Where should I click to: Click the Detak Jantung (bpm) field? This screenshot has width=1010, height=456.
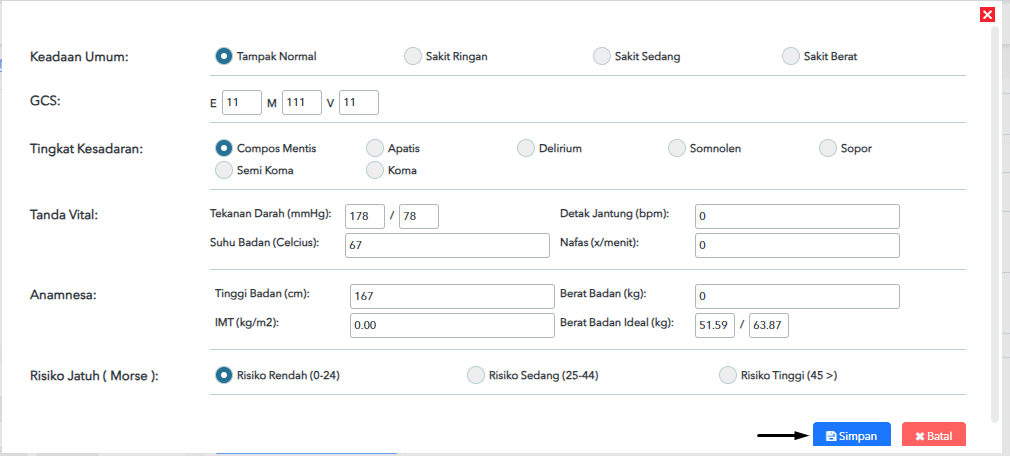point(797,216)
